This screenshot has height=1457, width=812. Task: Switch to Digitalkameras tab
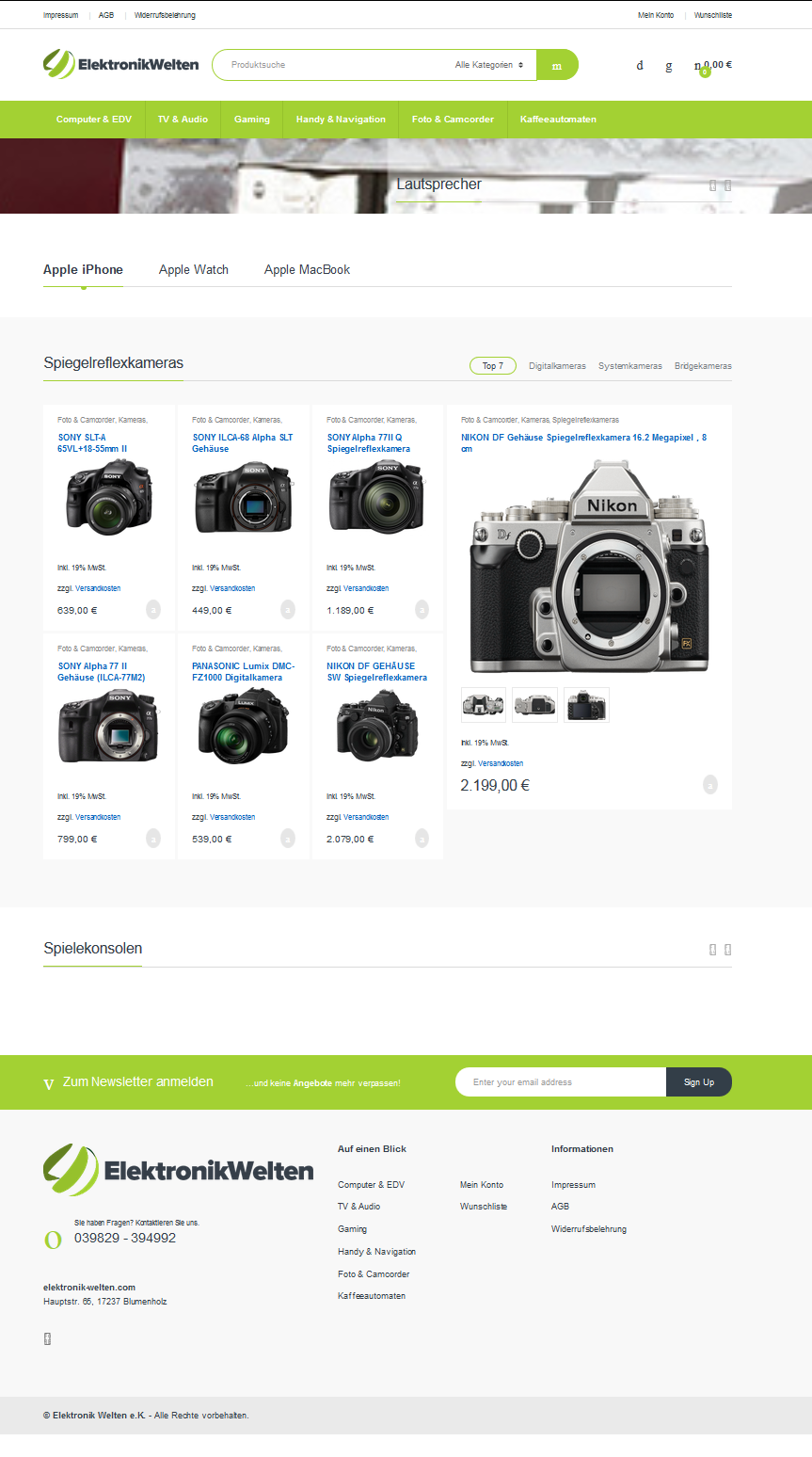click(x=557, y=366)
